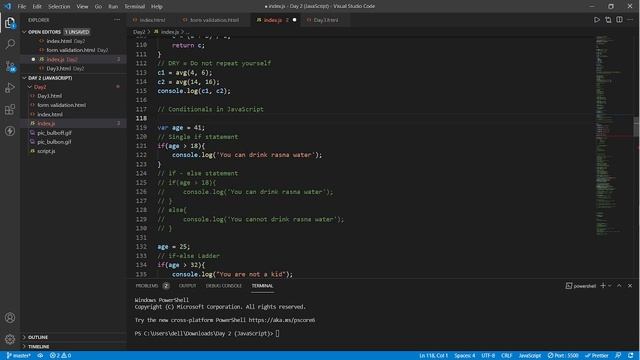
Task: Select the powershell terminal selector
Action: pos(580,286)
